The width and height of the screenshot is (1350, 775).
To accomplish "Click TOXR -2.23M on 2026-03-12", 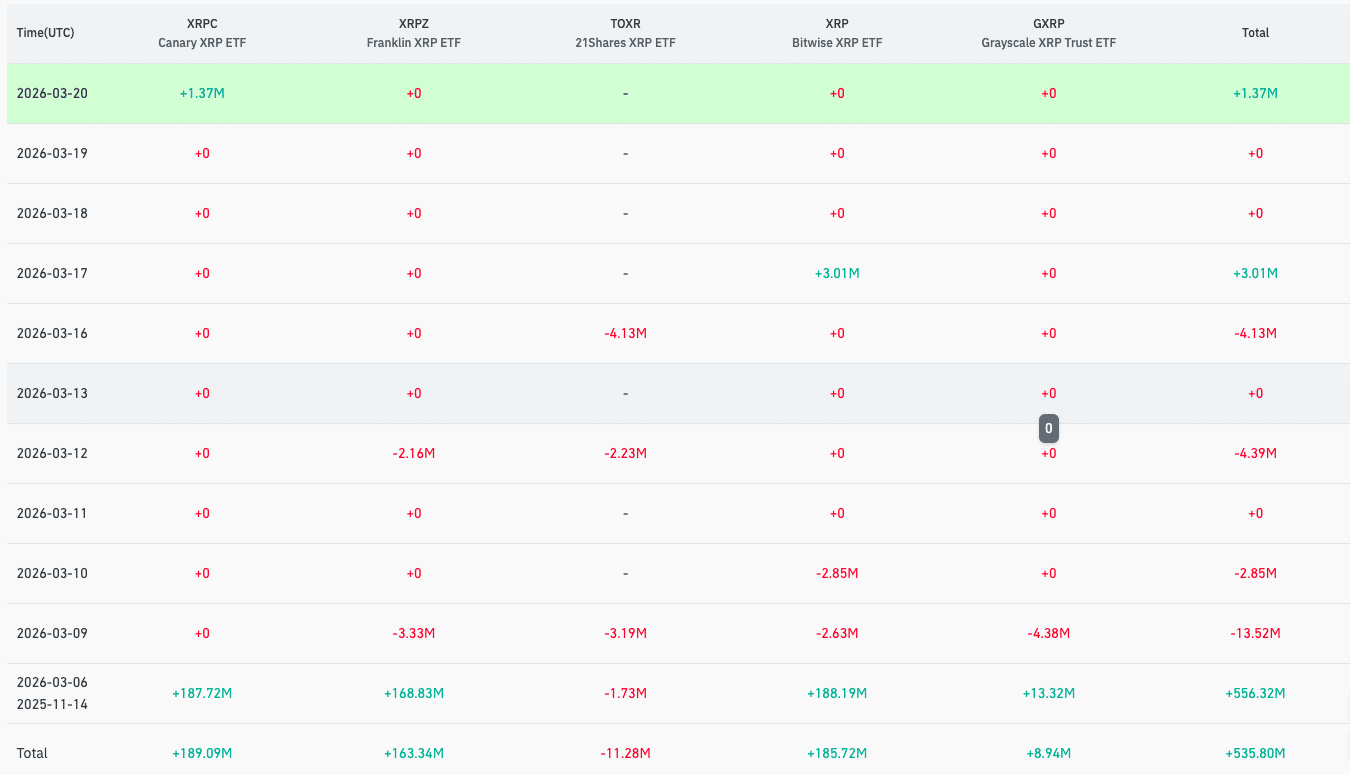I will pyautogui.click(x=625, y=453).
